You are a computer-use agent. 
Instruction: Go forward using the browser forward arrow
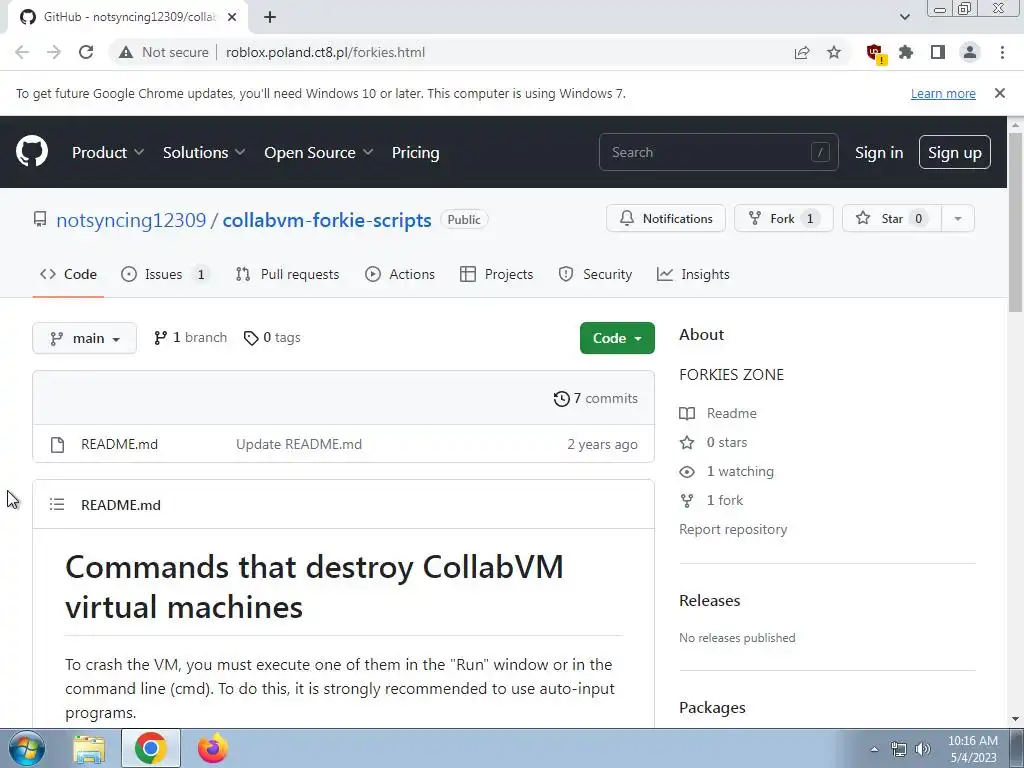54,52
